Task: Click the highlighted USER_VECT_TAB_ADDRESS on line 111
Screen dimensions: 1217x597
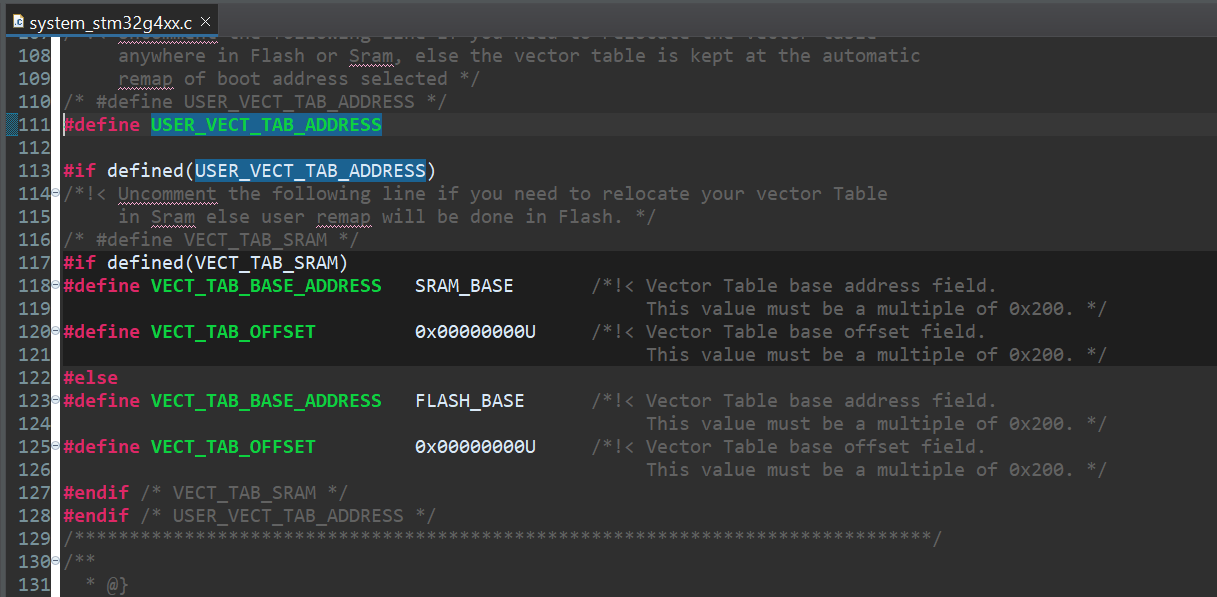Action: (x=266, y=125)
